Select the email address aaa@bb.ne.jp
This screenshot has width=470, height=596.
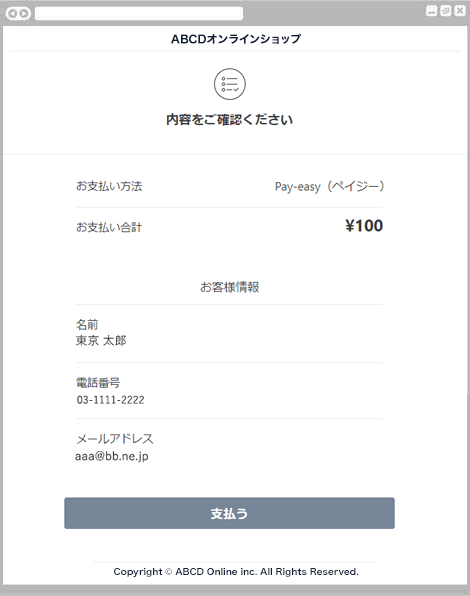pos(112,456)
